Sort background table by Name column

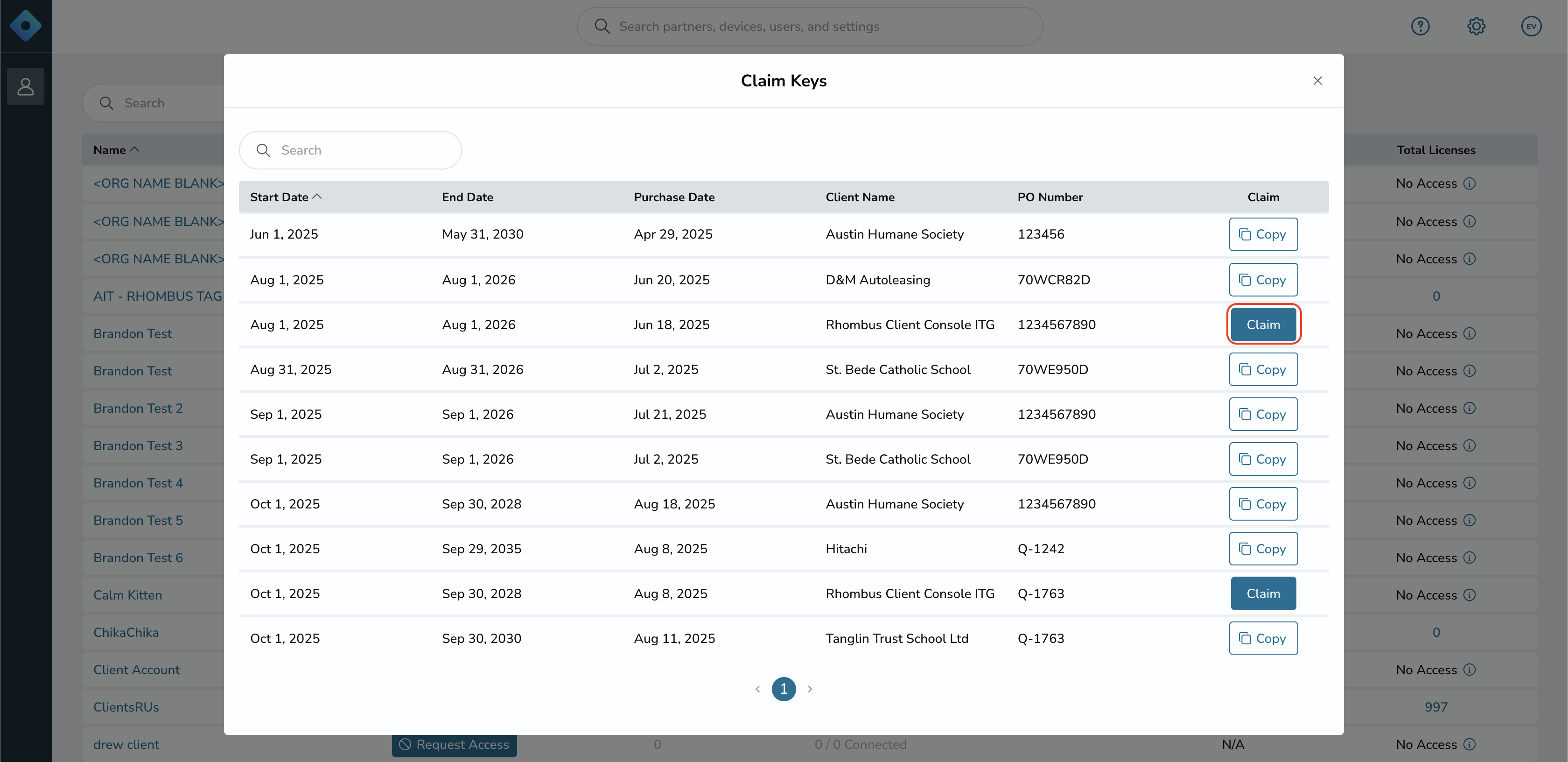click(116, 150)
